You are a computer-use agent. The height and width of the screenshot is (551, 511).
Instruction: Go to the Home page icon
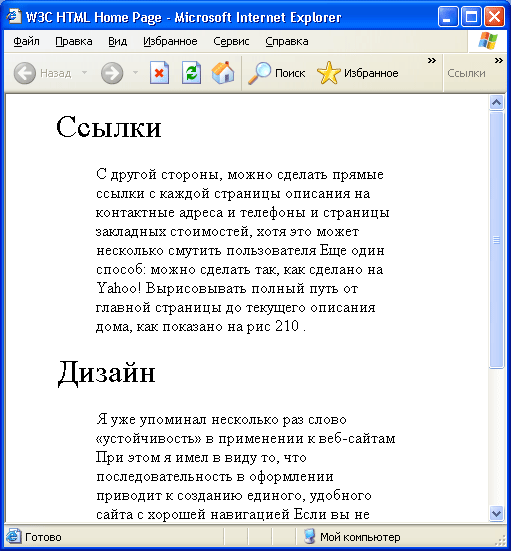[x=223, y=73]
